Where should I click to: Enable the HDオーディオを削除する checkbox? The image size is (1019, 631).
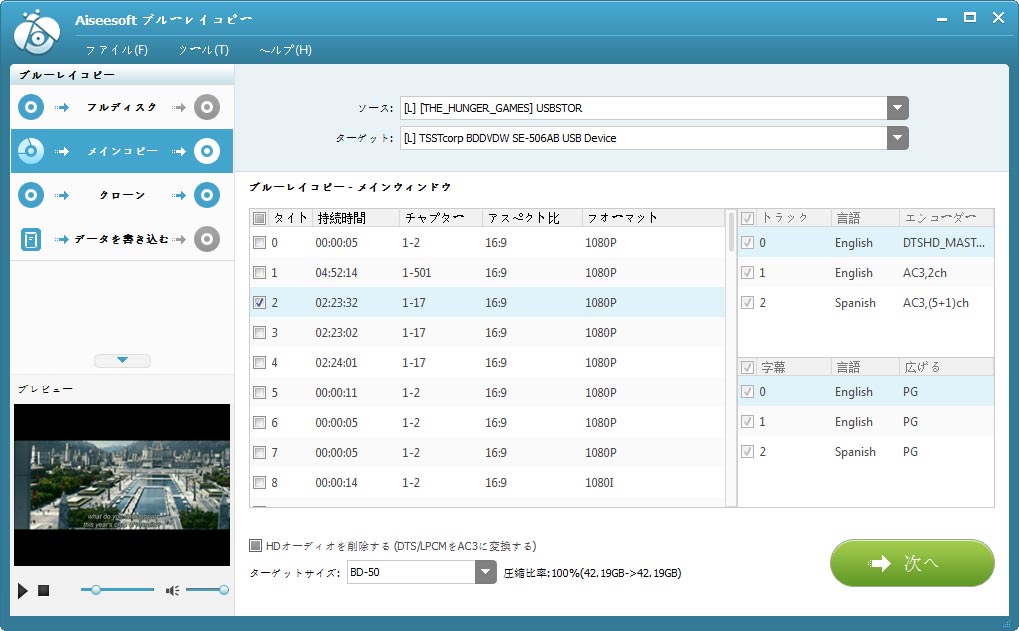(x=257, y=546)
